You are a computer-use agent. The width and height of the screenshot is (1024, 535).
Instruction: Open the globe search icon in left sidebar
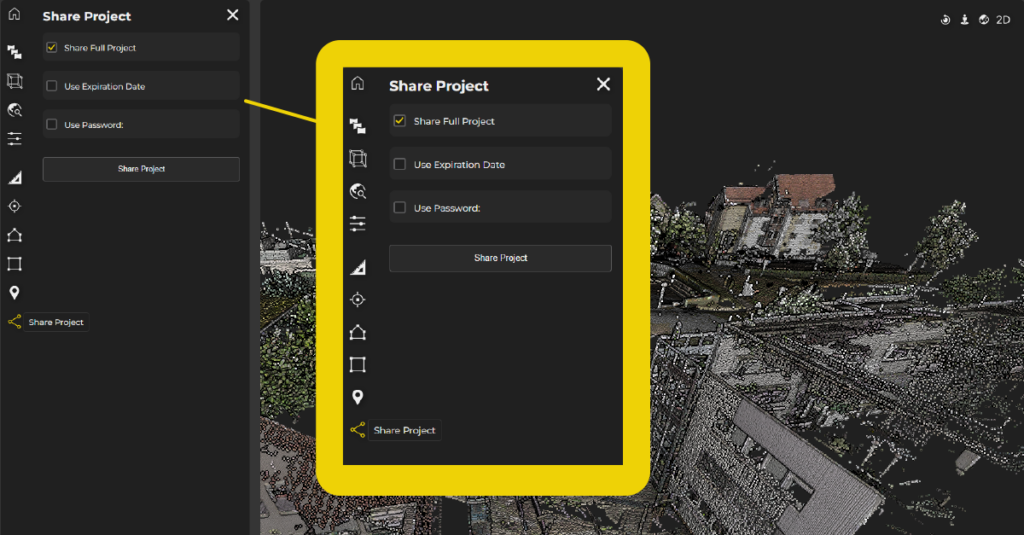tap(14, 110)
